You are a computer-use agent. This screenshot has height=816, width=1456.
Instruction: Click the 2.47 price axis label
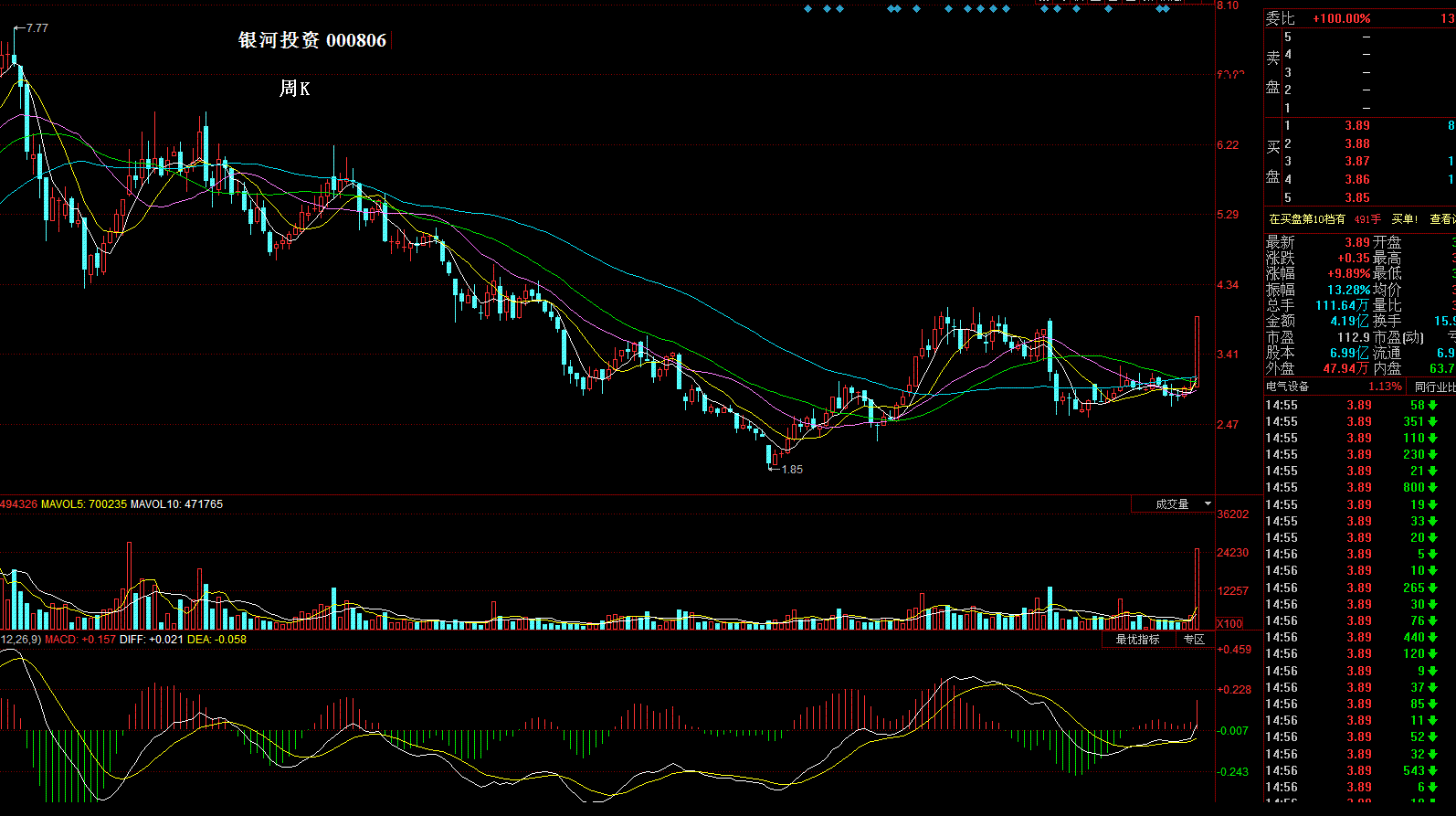[x=1229, y=425]
